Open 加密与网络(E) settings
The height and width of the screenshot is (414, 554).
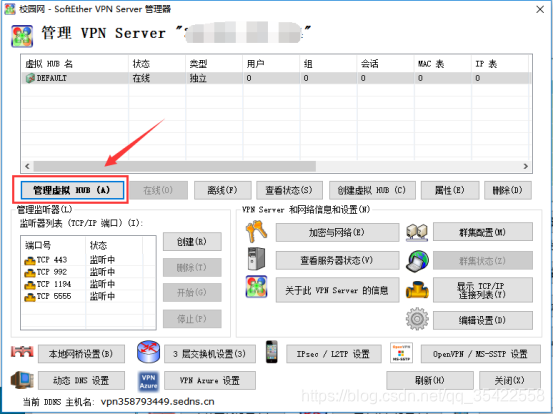coord(337,232)
